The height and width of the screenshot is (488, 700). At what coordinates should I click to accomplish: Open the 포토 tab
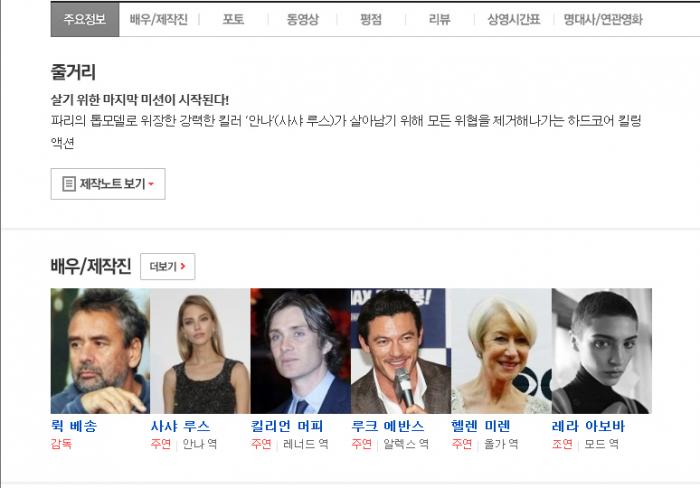point(233,19)
